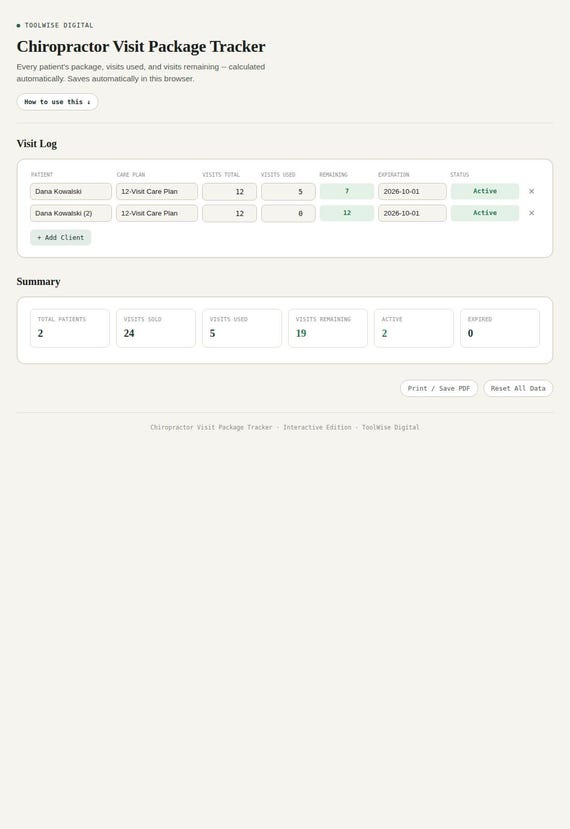Viewport: 570px width, 829px height.
Task: Click the Visit Log heading
Action: click(36, 144)
